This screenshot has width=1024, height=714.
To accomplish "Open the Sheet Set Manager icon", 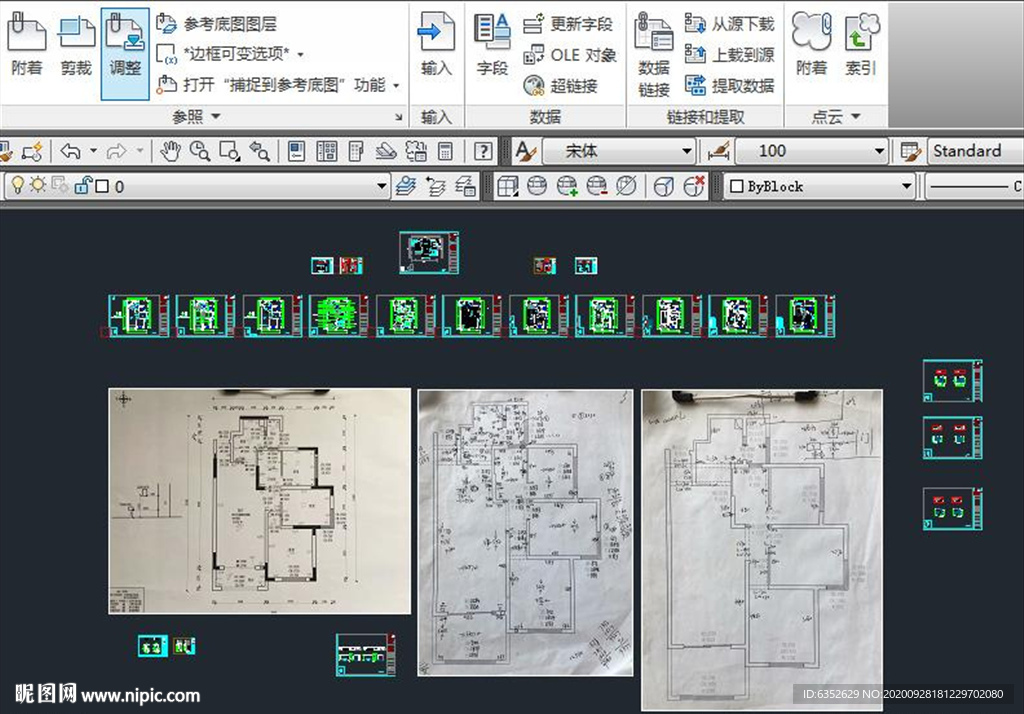I will tap(386, 152).
